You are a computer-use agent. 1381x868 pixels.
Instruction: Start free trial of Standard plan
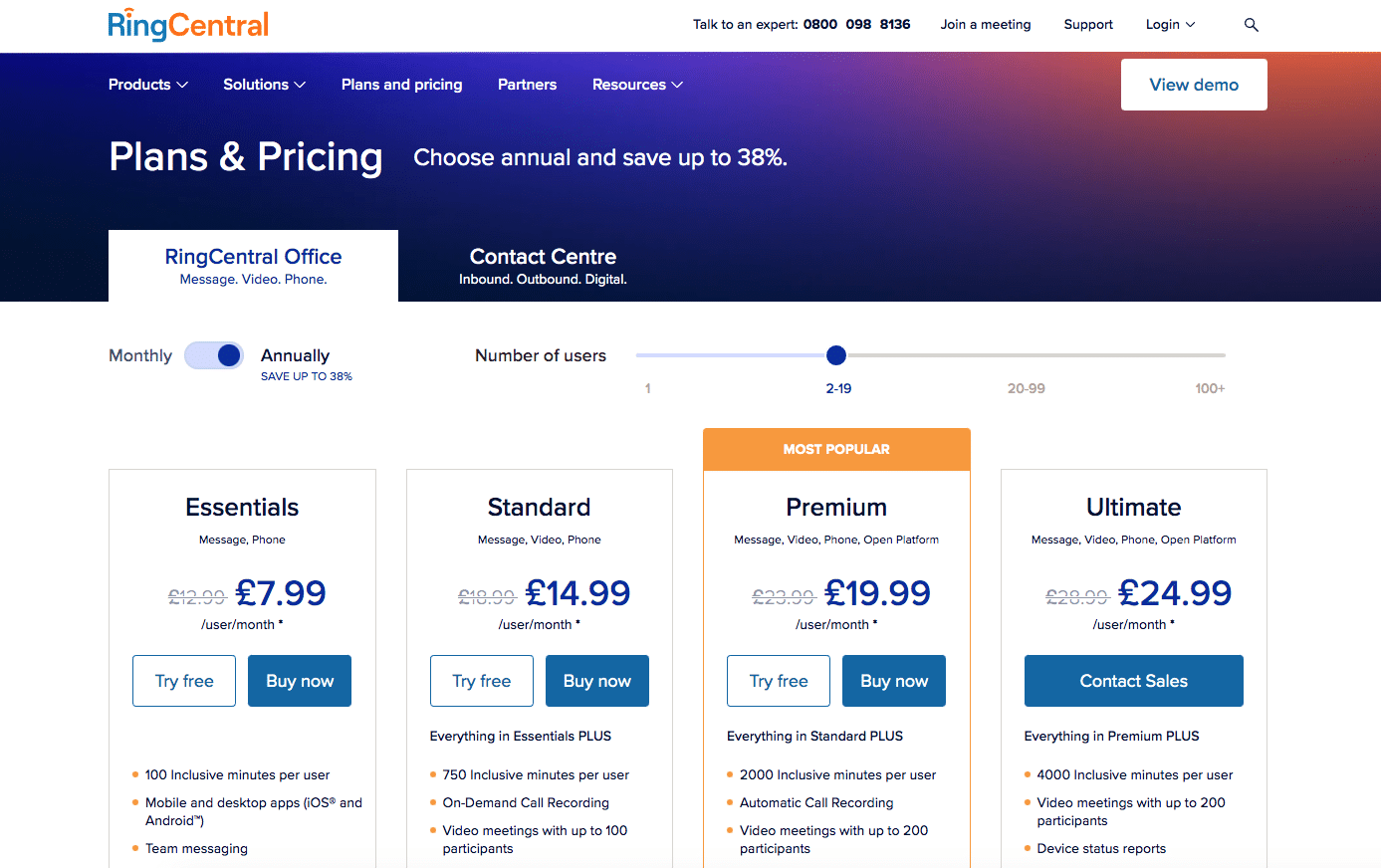[481, 681]
